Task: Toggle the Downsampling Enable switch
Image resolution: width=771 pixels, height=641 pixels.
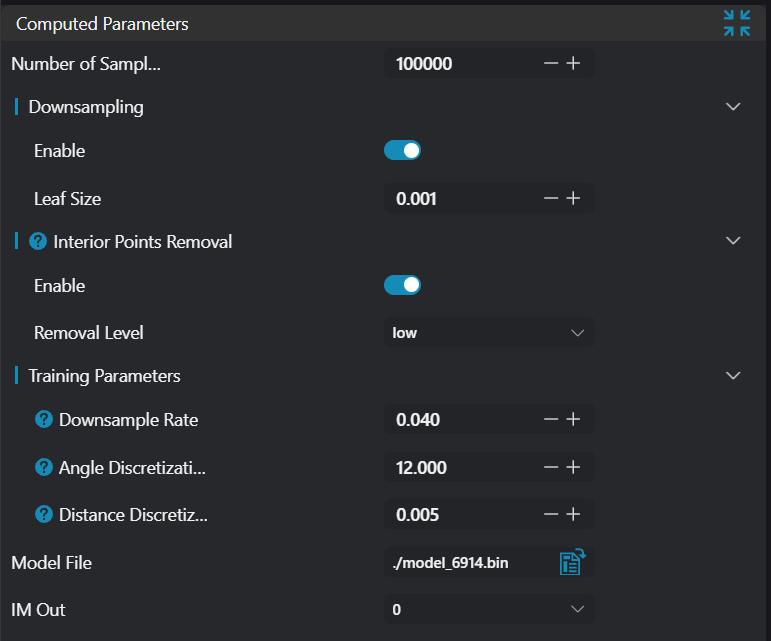Action: coord(402,151)
